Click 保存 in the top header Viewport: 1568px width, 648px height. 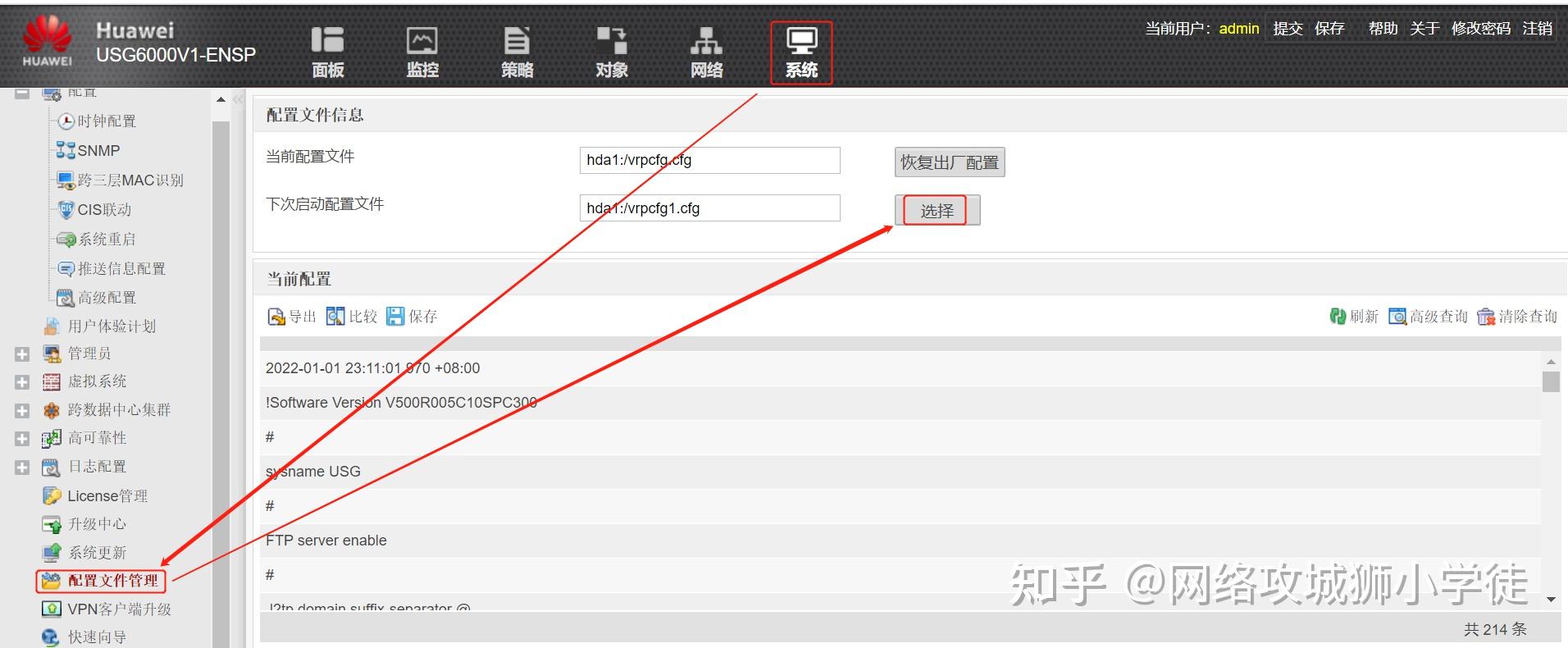(x=1329, y=29)
